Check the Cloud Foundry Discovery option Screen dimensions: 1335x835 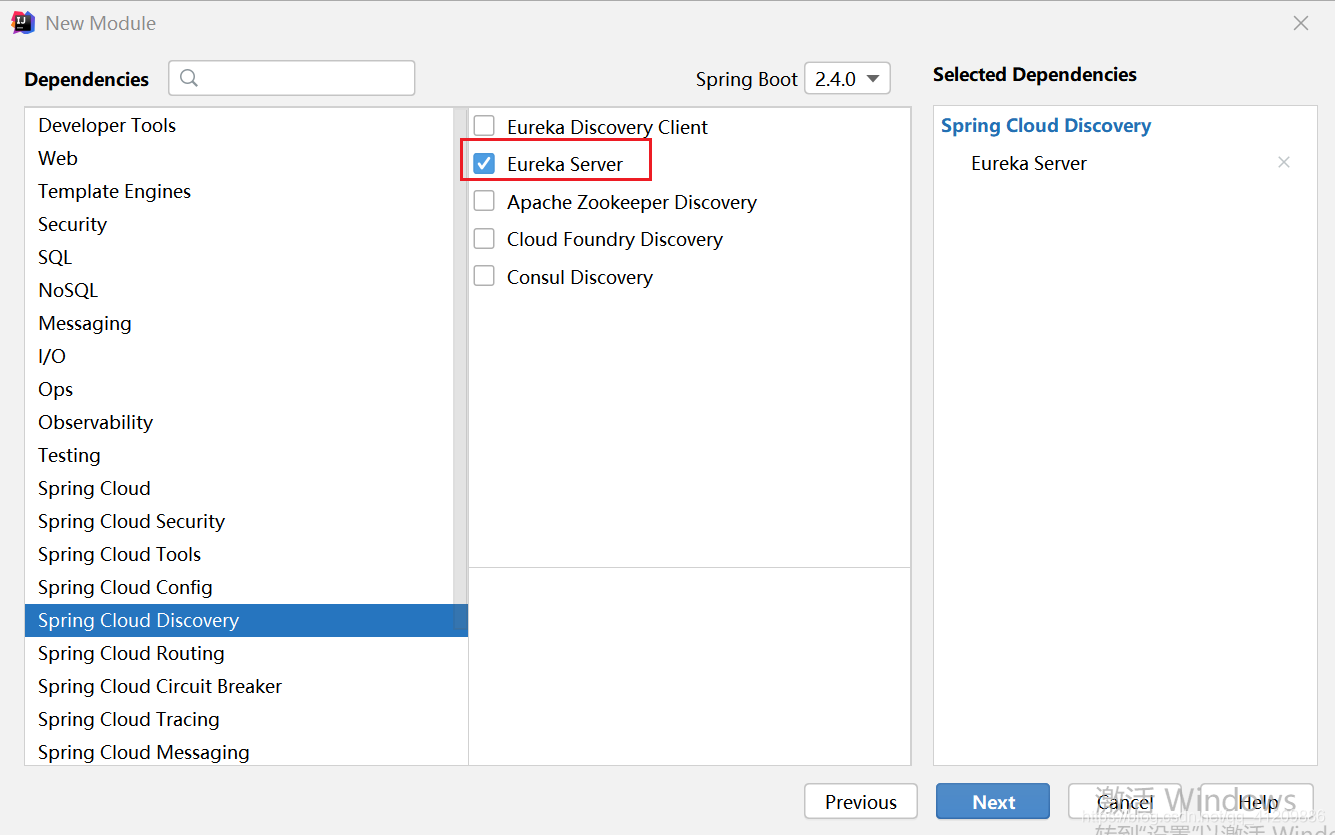(484, 238)
